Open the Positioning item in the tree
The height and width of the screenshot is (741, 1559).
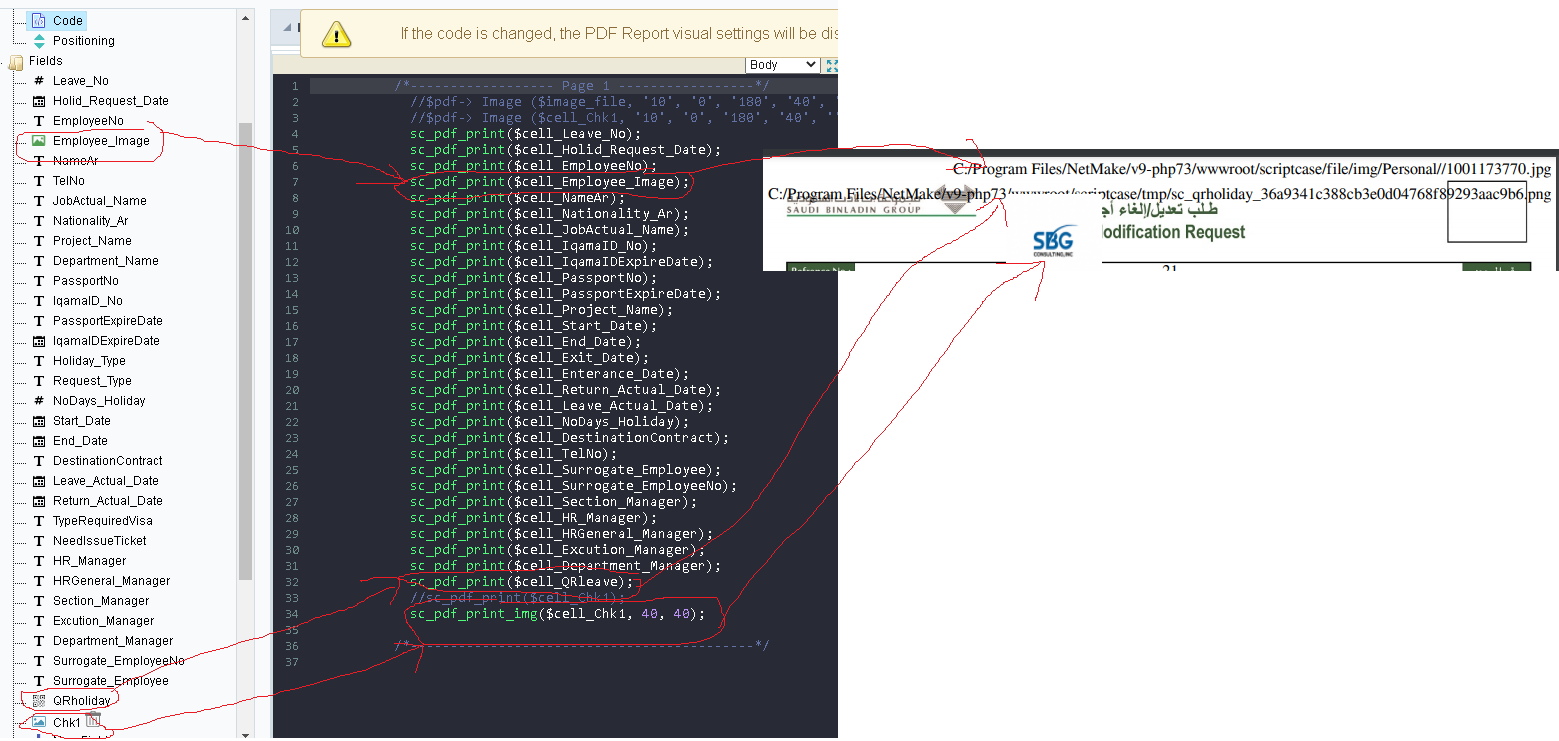[83, 41]
